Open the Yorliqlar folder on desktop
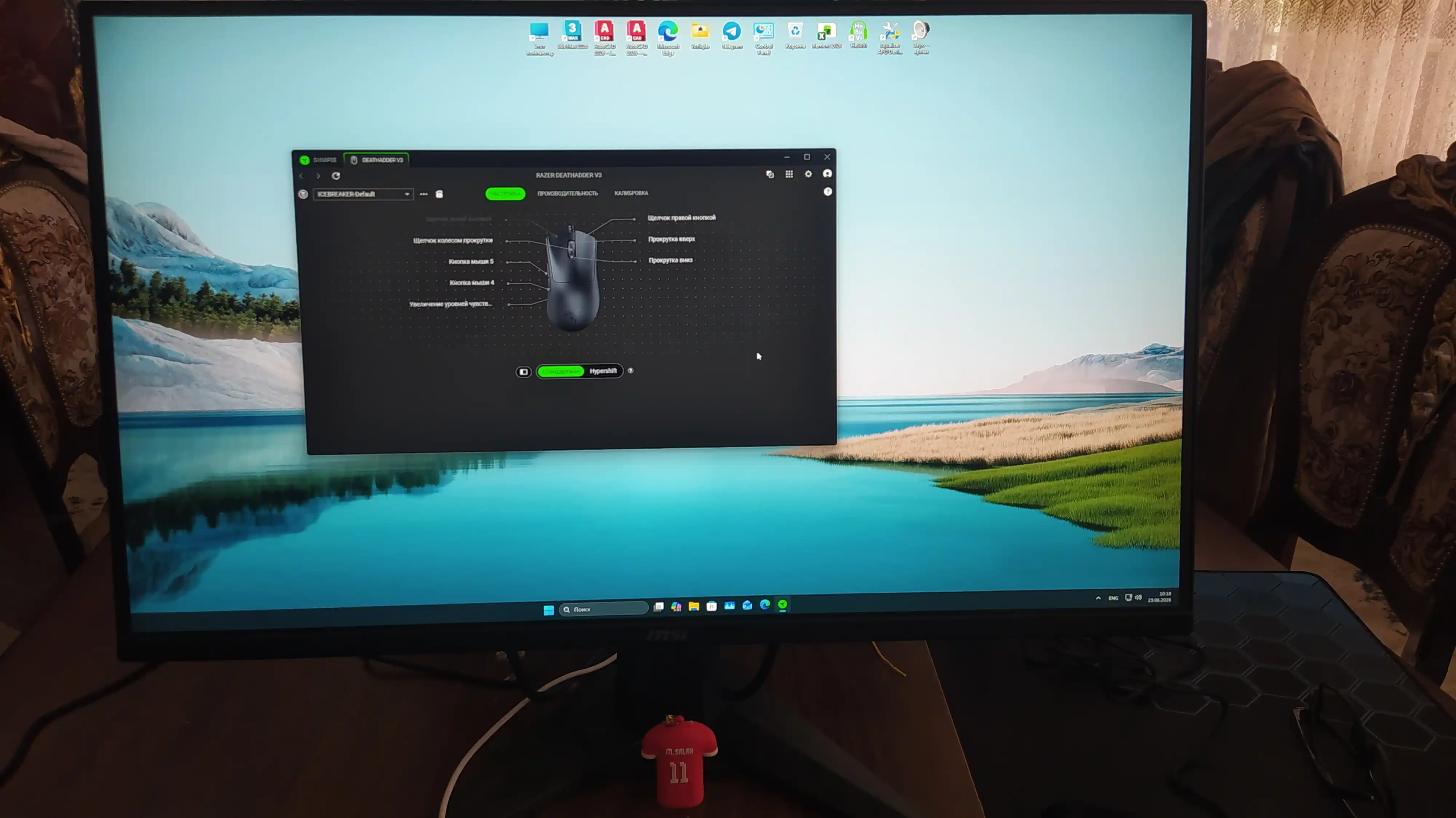Screen dimensions: 1456x818 pos(700,36)
